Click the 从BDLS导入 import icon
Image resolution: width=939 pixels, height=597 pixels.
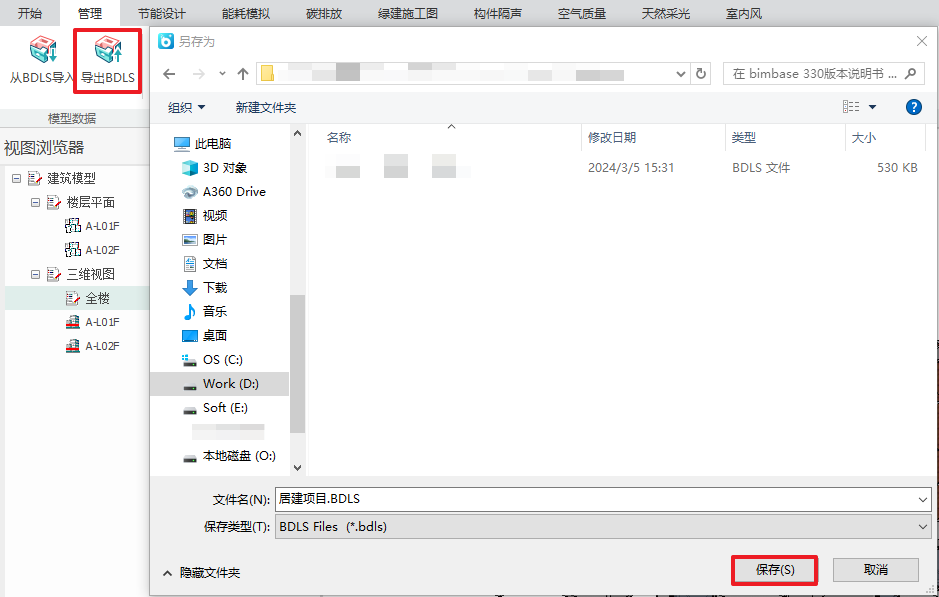tap(43, 50)
